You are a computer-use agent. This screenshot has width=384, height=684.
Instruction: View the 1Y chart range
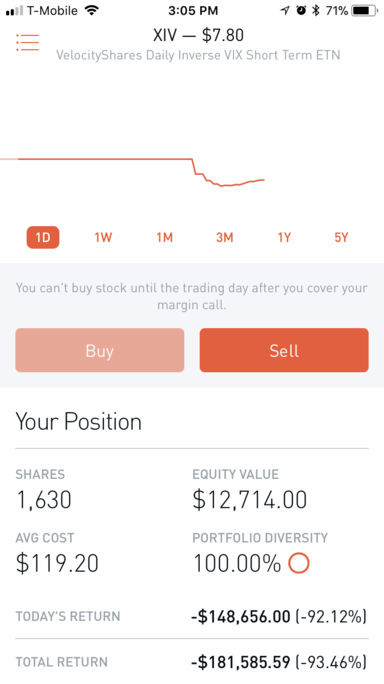[x=284, y=237]
